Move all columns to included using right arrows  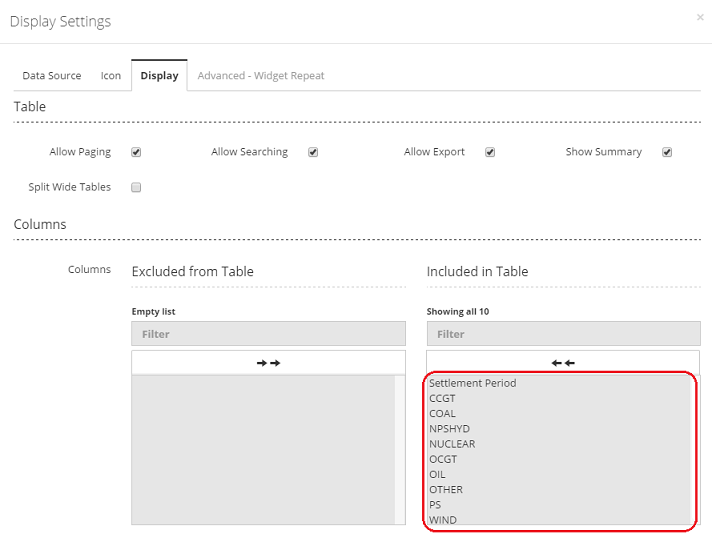pyautogui.click(x=268, y=363)
